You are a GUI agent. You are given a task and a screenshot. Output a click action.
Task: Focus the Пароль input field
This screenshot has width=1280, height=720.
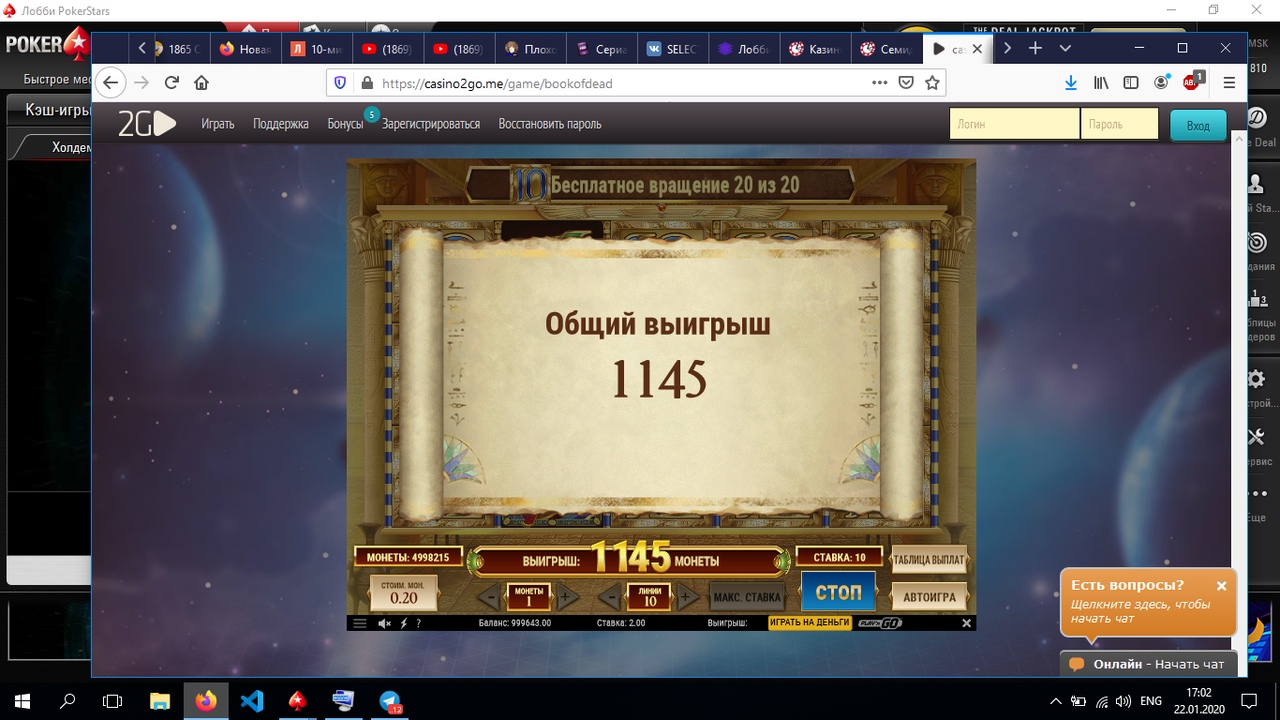tap(1119, 124)
